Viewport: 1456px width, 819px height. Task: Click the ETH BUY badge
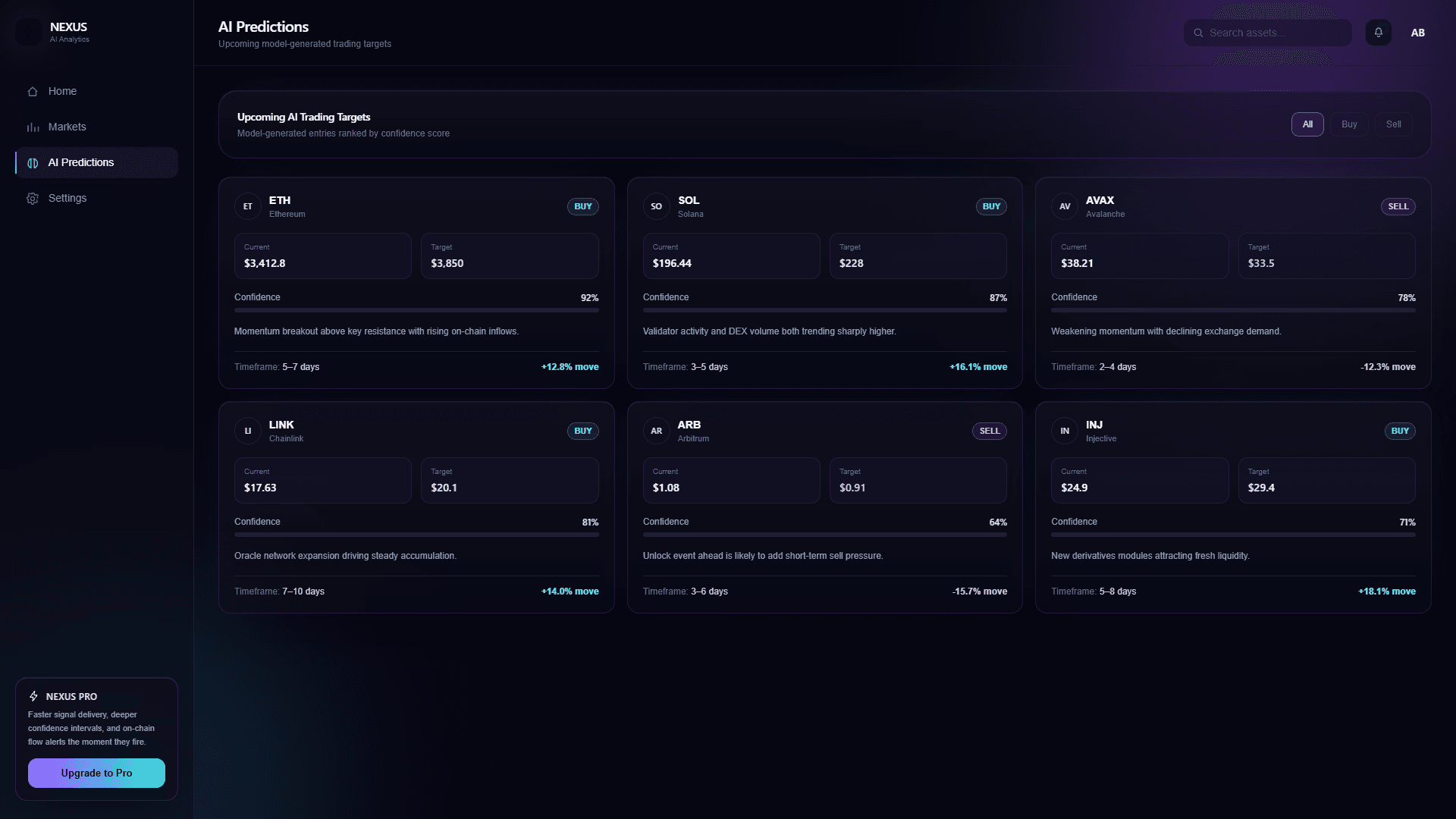[x=583, y=206]
